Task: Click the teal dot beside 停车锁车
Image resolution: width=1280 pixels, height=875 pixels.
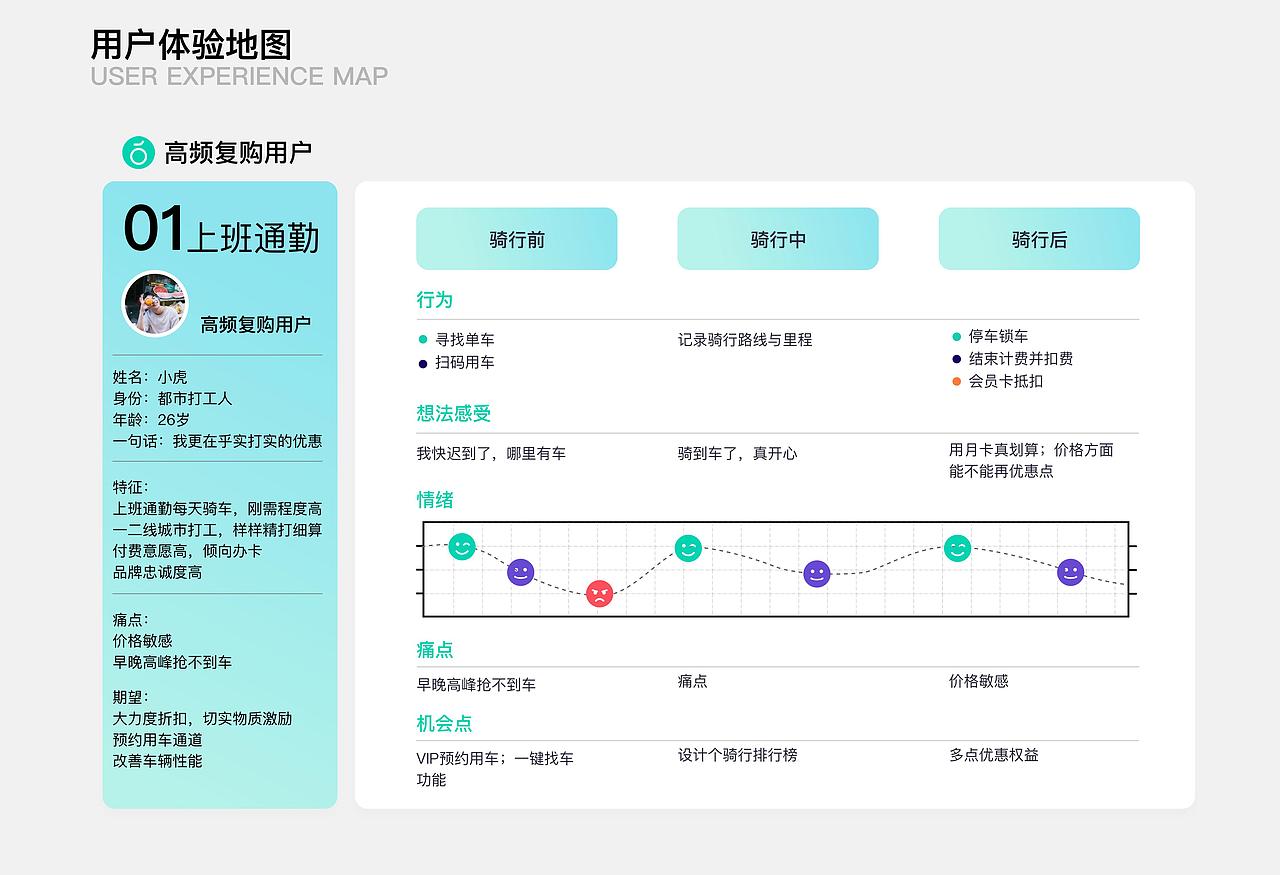Action: pyautogui.click(x=957, y=336)
